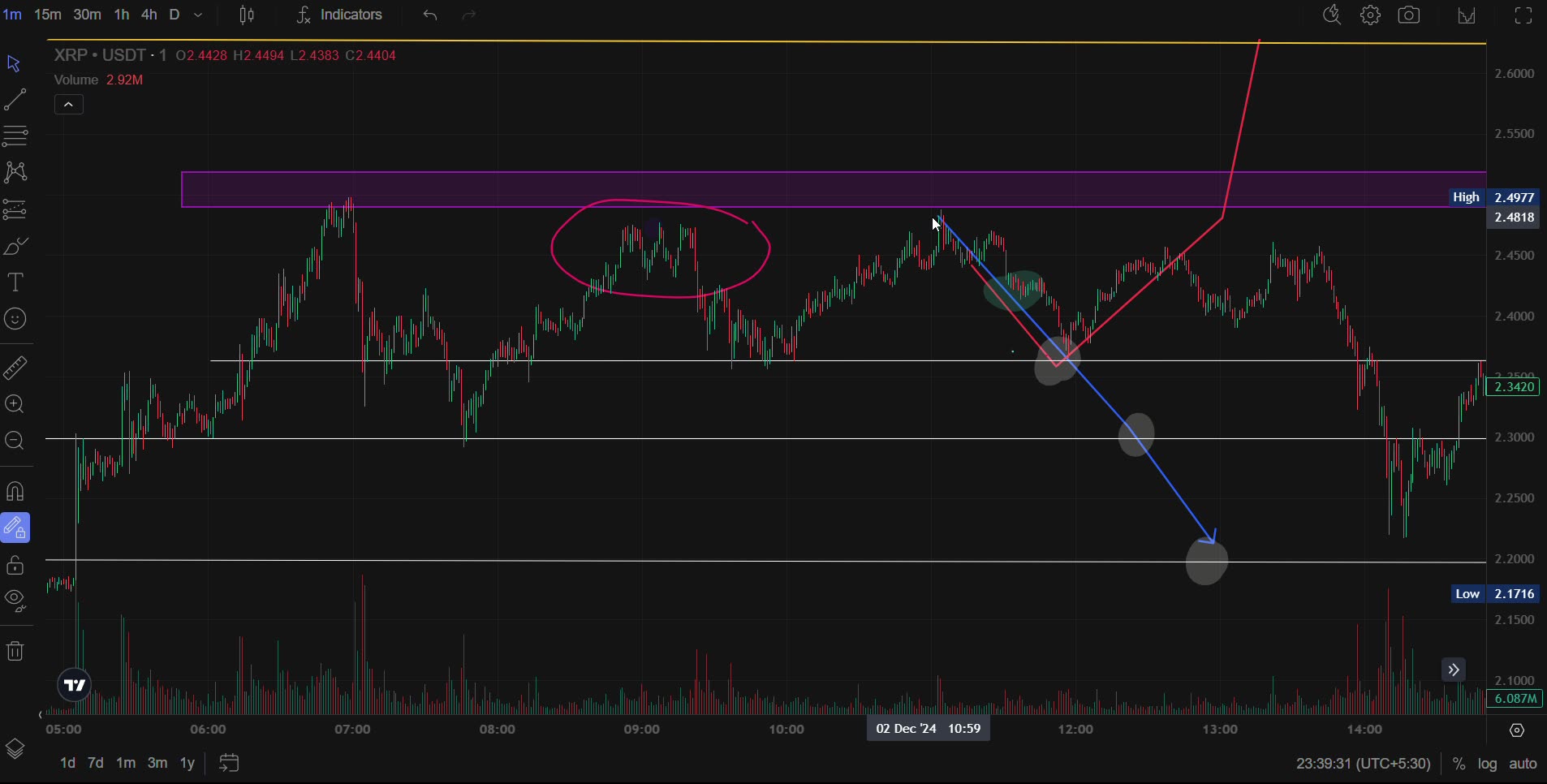
Task: Select the 7d date range
Action: (95, 763)
